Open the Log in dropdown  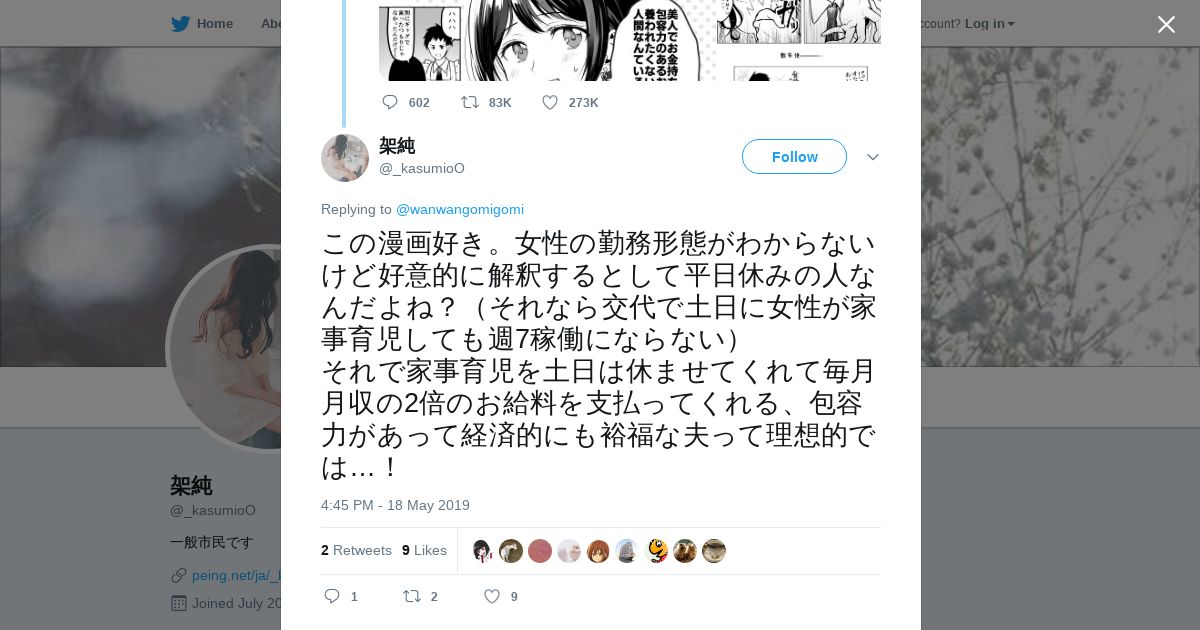point(989,23)
